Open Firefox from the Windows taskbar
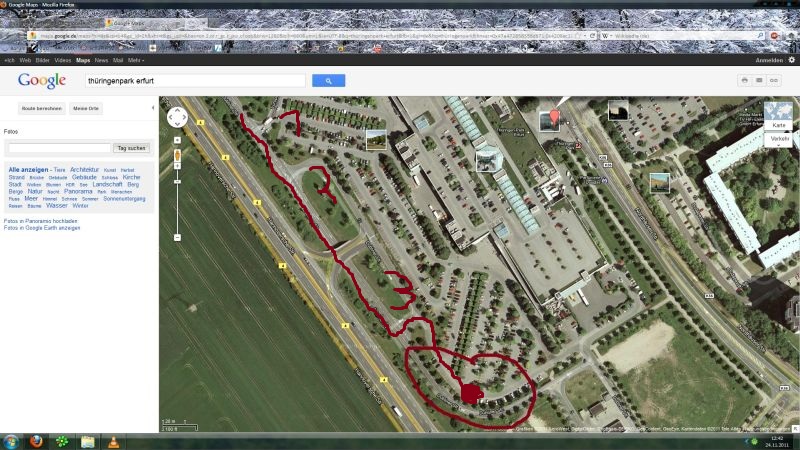Screen dimensions: 800x450 (36, 441)
